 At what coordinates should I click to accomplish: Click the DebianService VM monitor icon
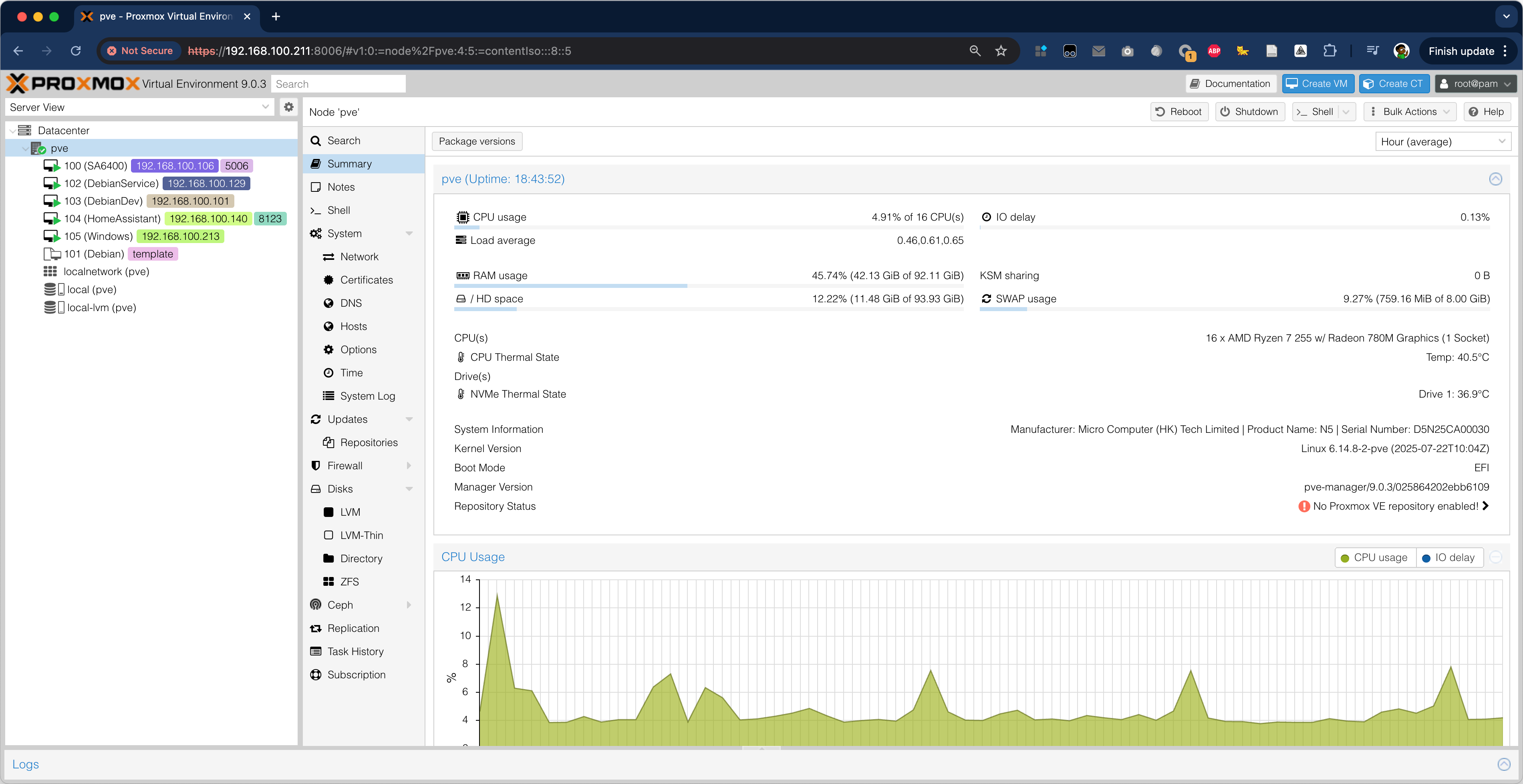tap(52, 184)
